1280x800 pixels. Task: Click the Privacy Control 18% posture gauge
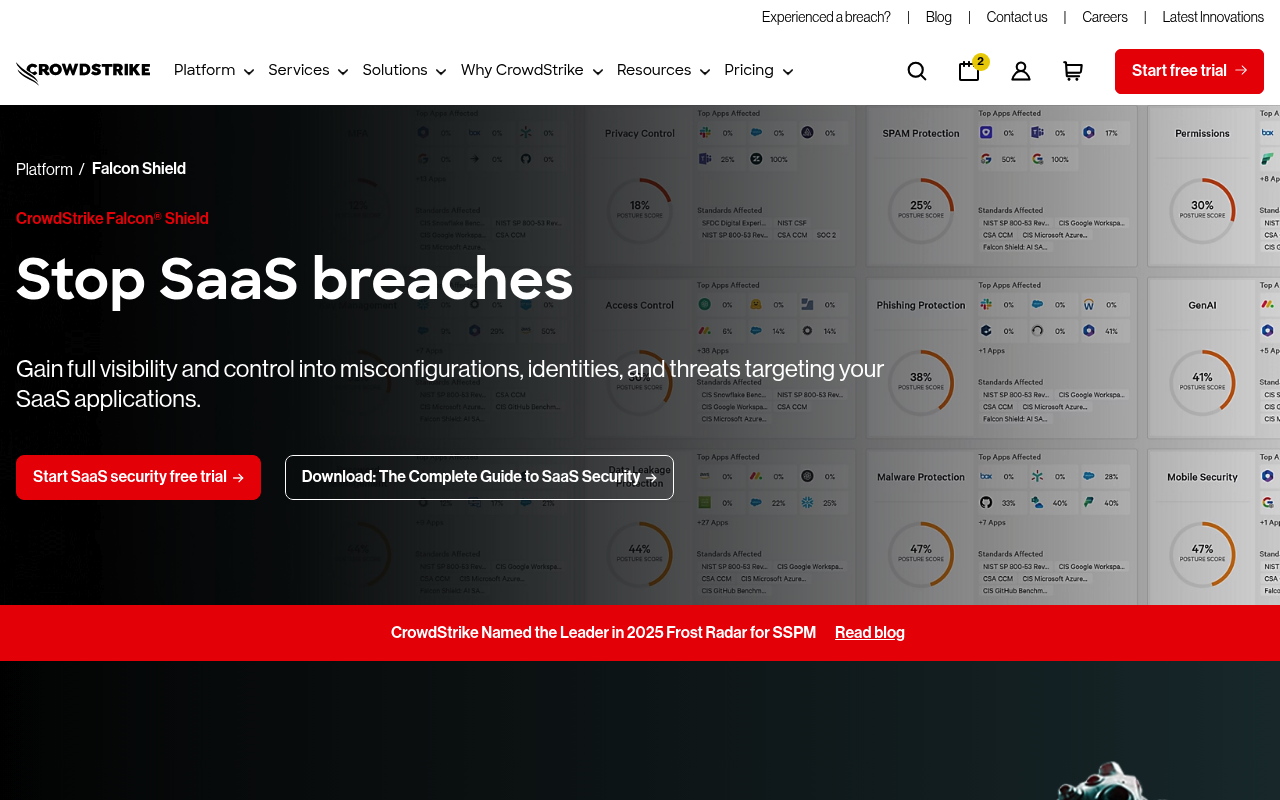click(640, 210)
